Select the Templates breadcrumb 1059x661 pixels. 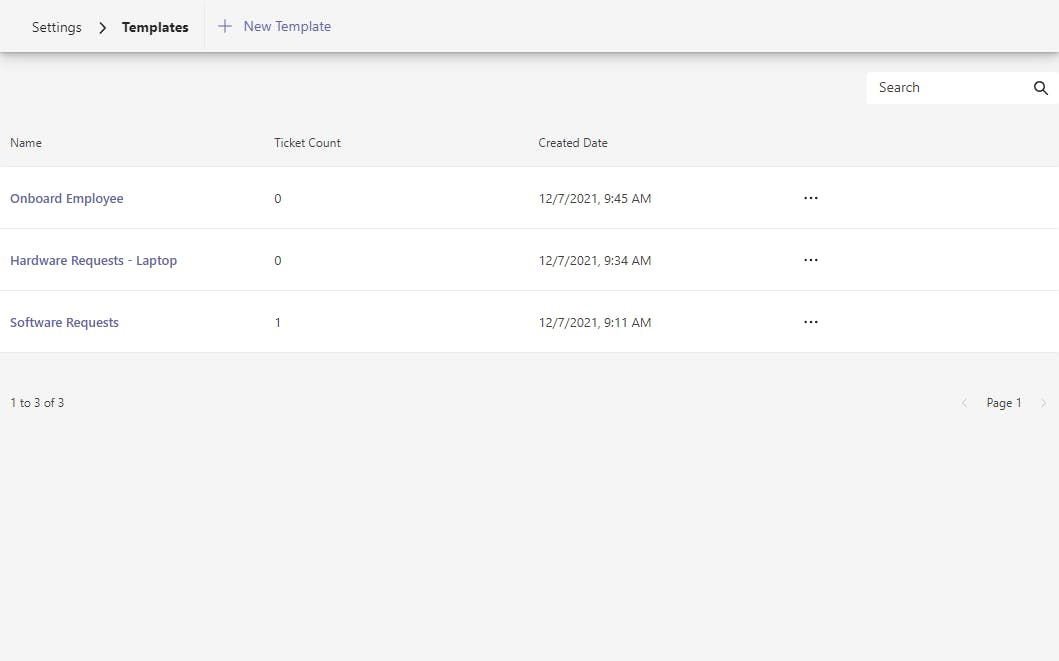click(x=155, y=27)
